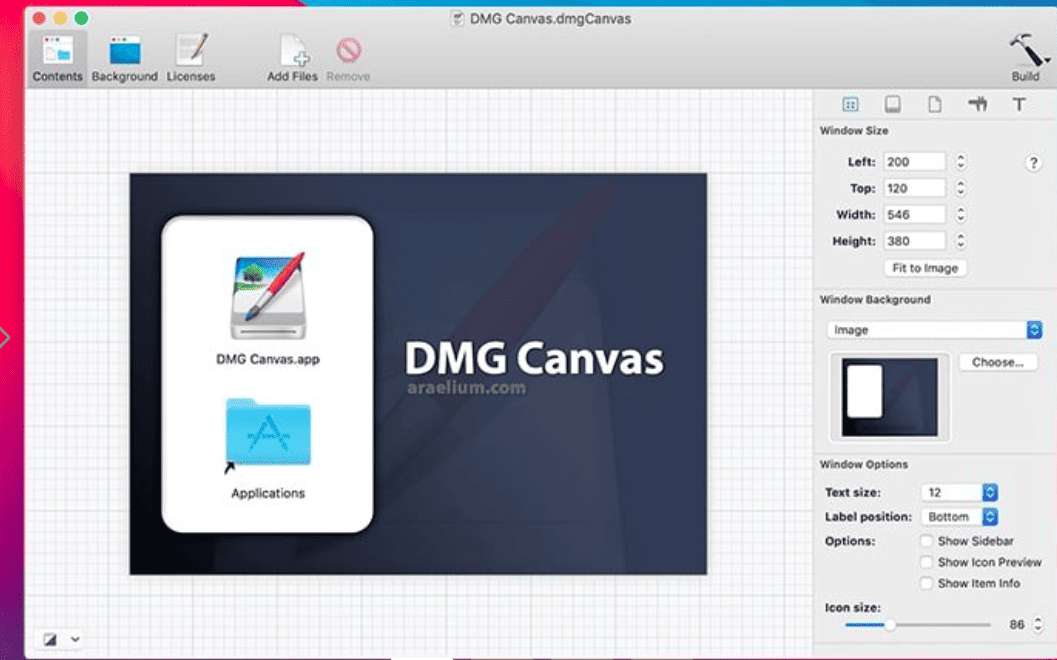1057x660 pixels.
Task: Click the Applications label on canvas
Action: [268, 493]
